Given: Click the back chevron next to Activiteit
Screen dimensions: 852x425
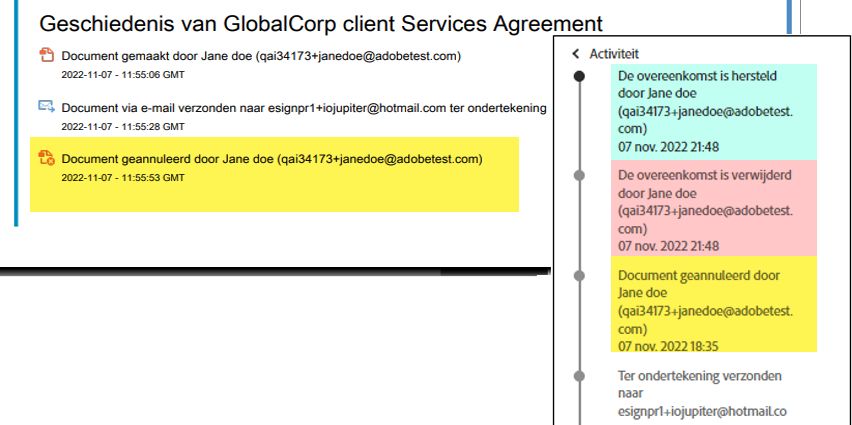Looking at the screenshot, I should coord(576,54).
